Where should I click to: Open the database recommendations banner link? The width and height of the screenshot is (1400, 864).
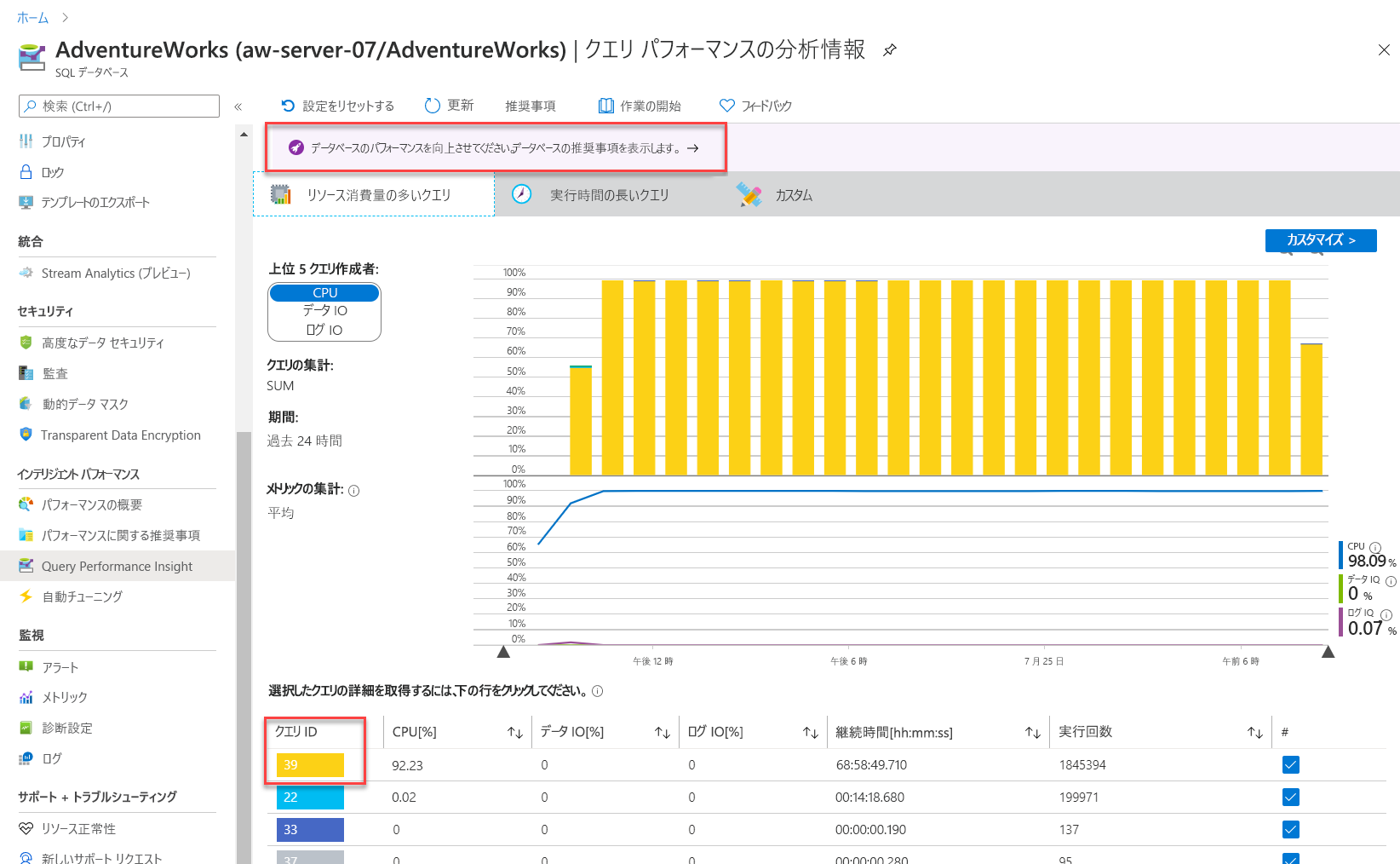pyautogui.click(x=496, y=148)
